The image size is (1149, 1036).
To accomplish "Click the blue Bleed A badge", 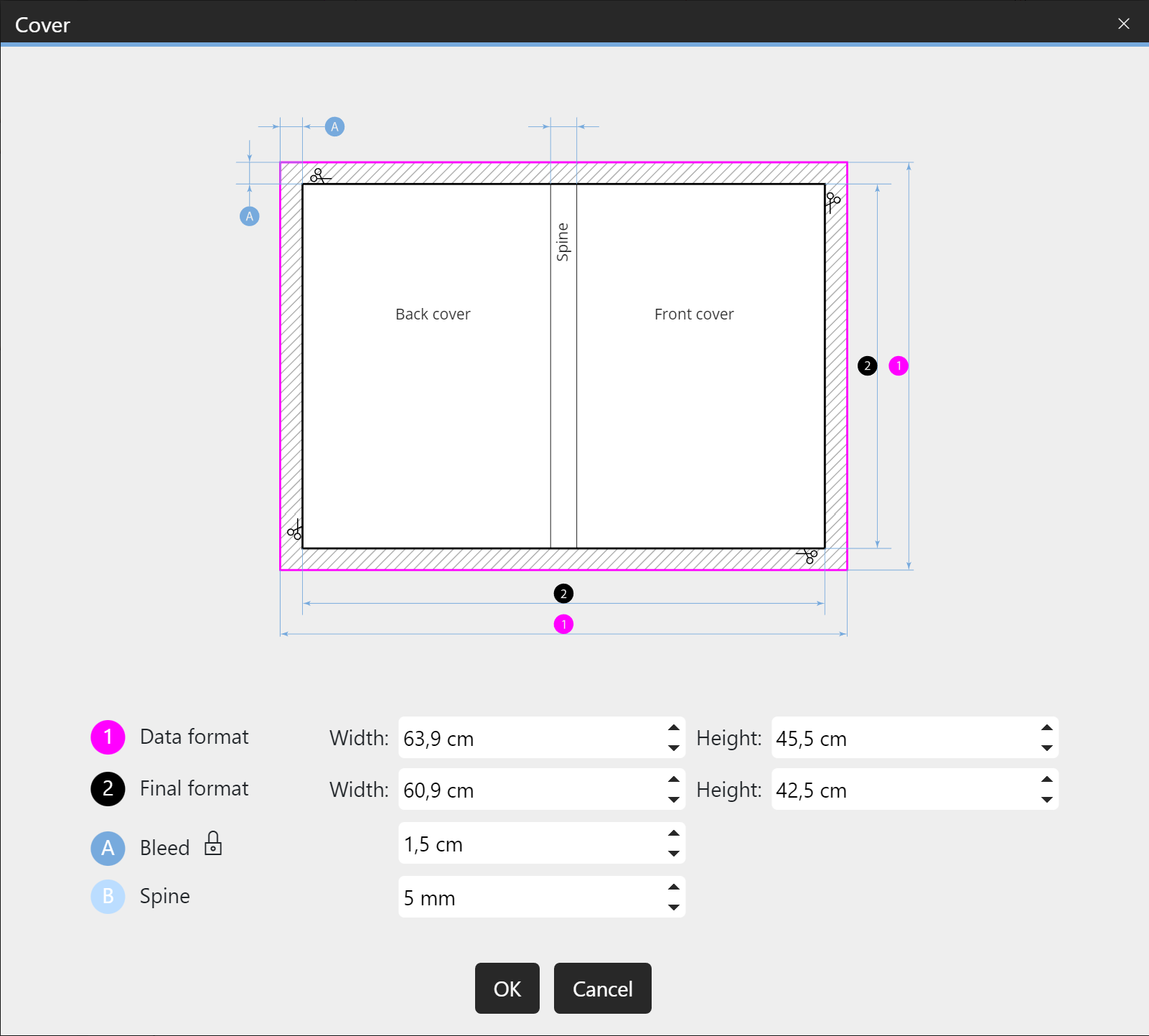I will coord(108,848).
